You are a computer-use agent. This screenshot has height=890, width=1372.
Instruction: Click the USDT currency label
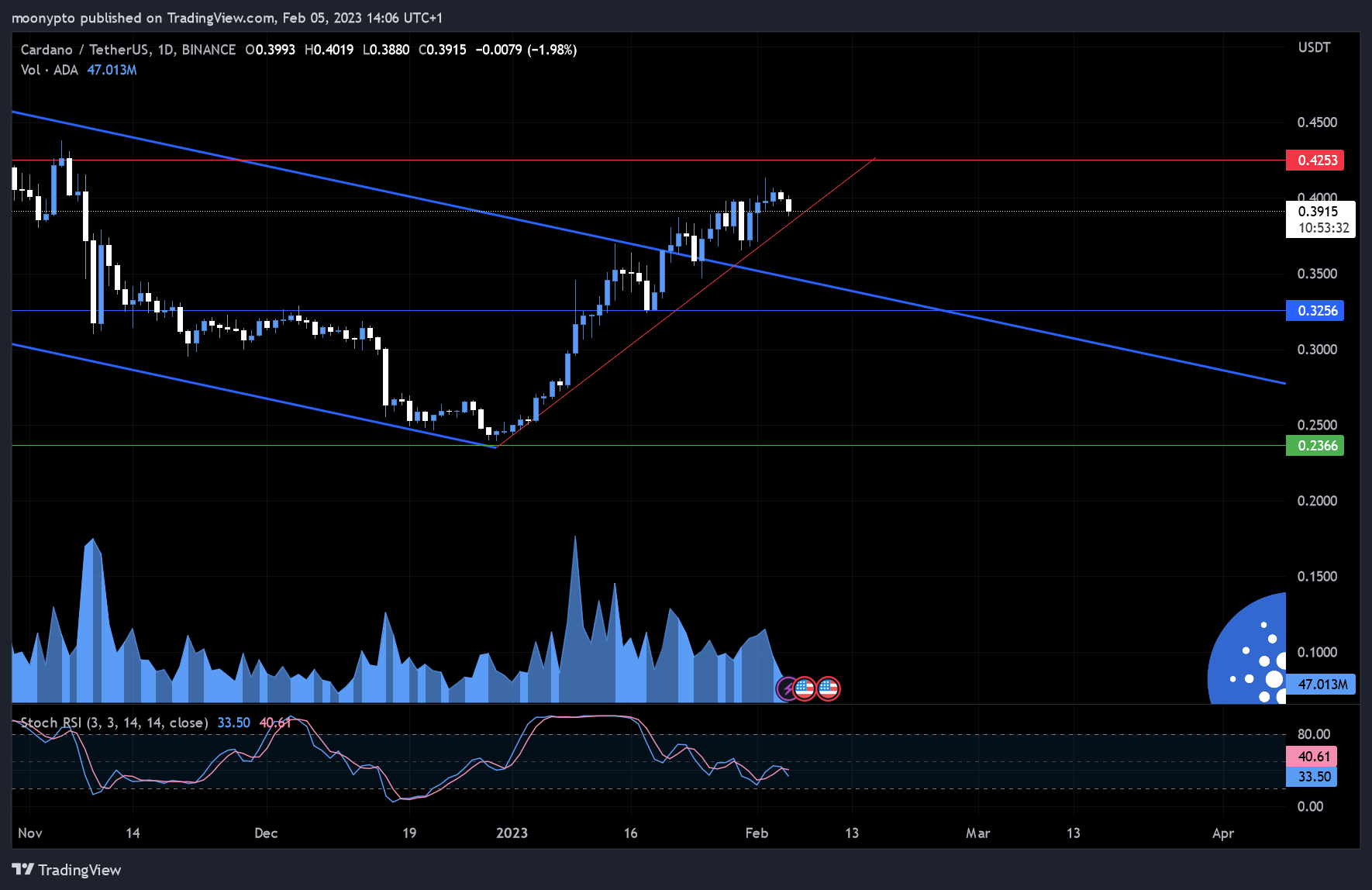(1314, 47)
